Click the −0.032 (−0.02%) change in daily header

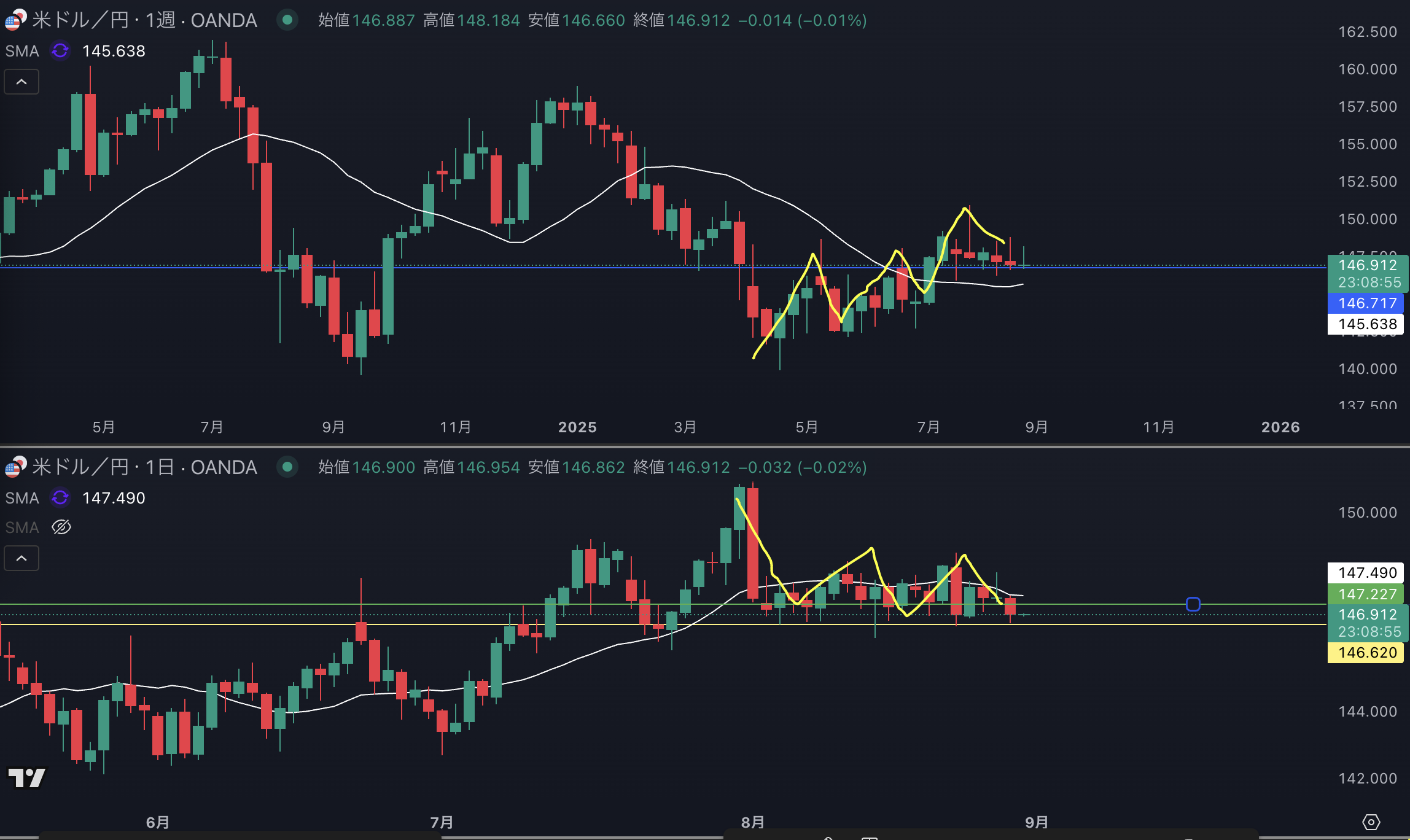click(803, 467)
